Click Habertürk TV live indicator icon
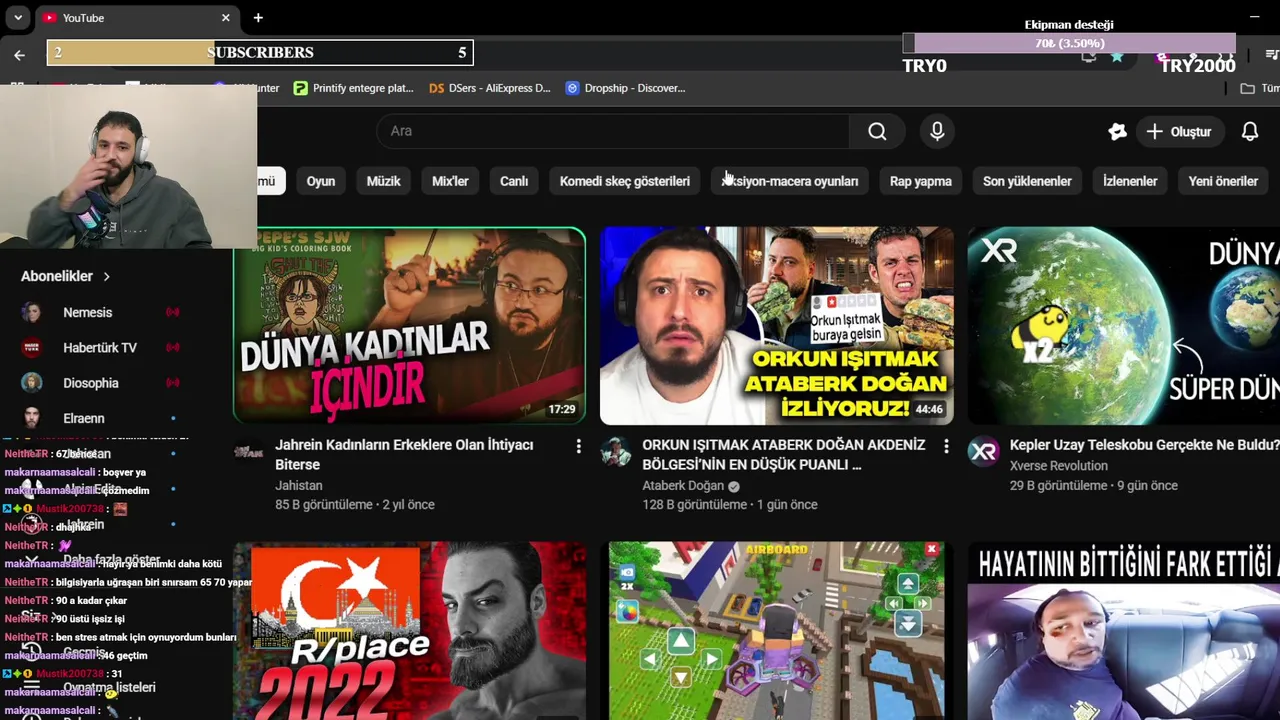The width and height of the screenshot is (1280, 720). 172,348
